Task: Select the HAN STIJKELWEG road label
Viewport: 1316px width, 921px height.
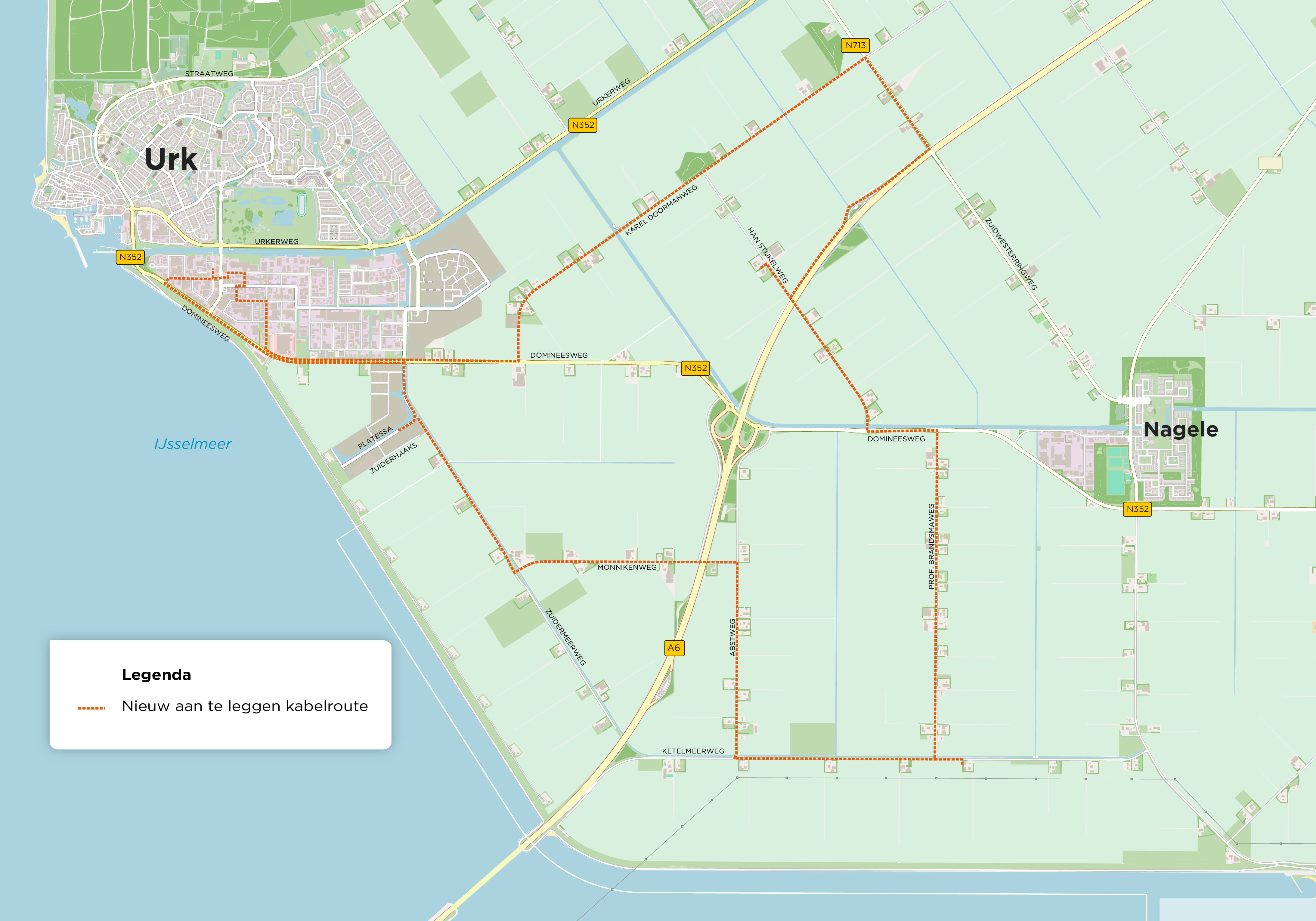Action: point(767,255)
